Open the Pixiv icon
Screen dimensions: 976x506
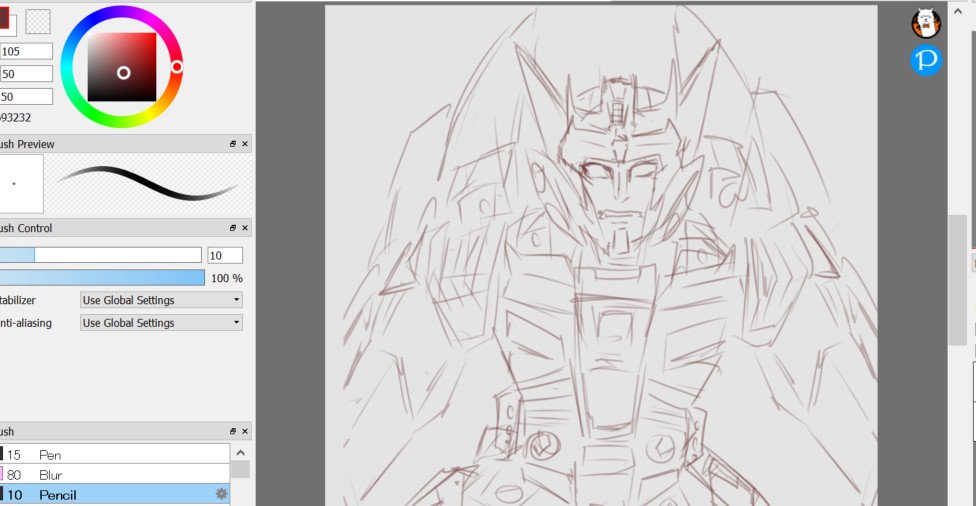coord(926,60)
